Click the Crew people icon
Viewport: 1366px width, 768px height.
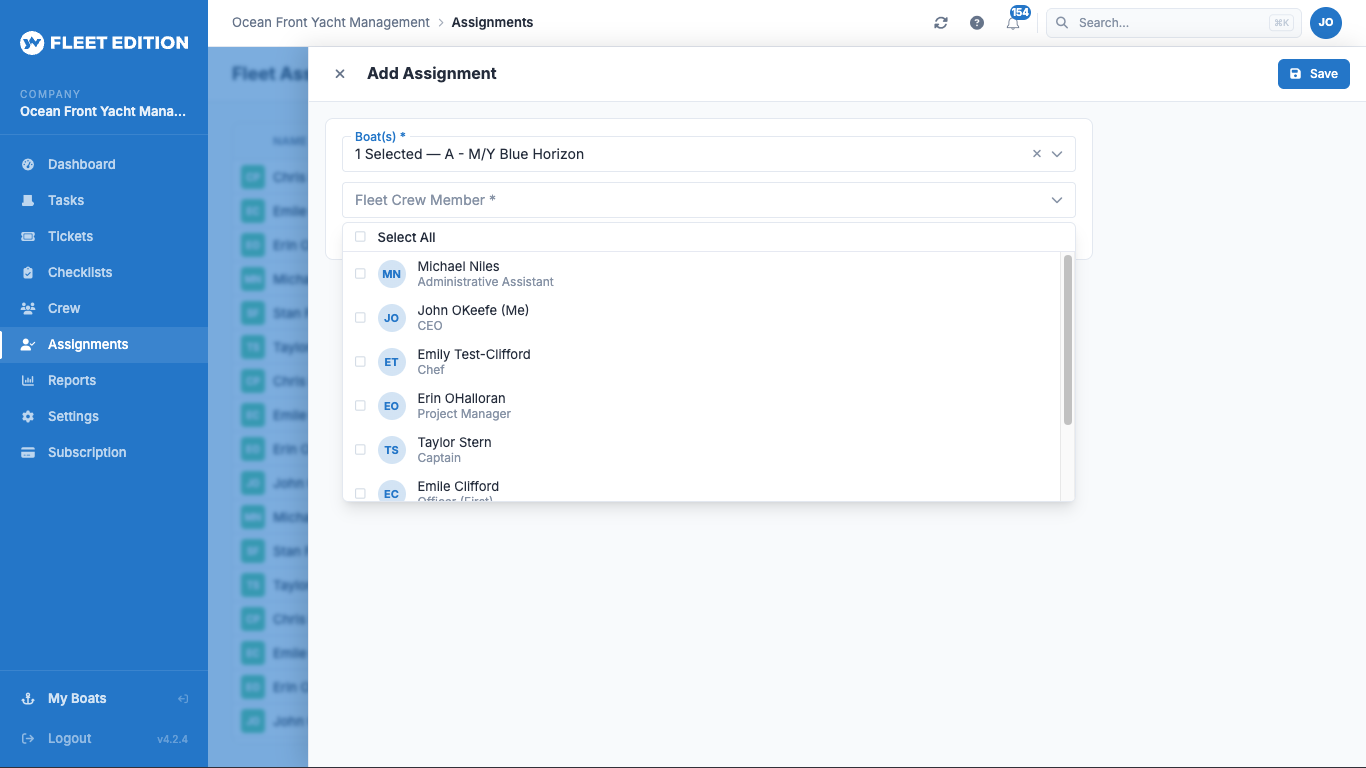(28, 308)
